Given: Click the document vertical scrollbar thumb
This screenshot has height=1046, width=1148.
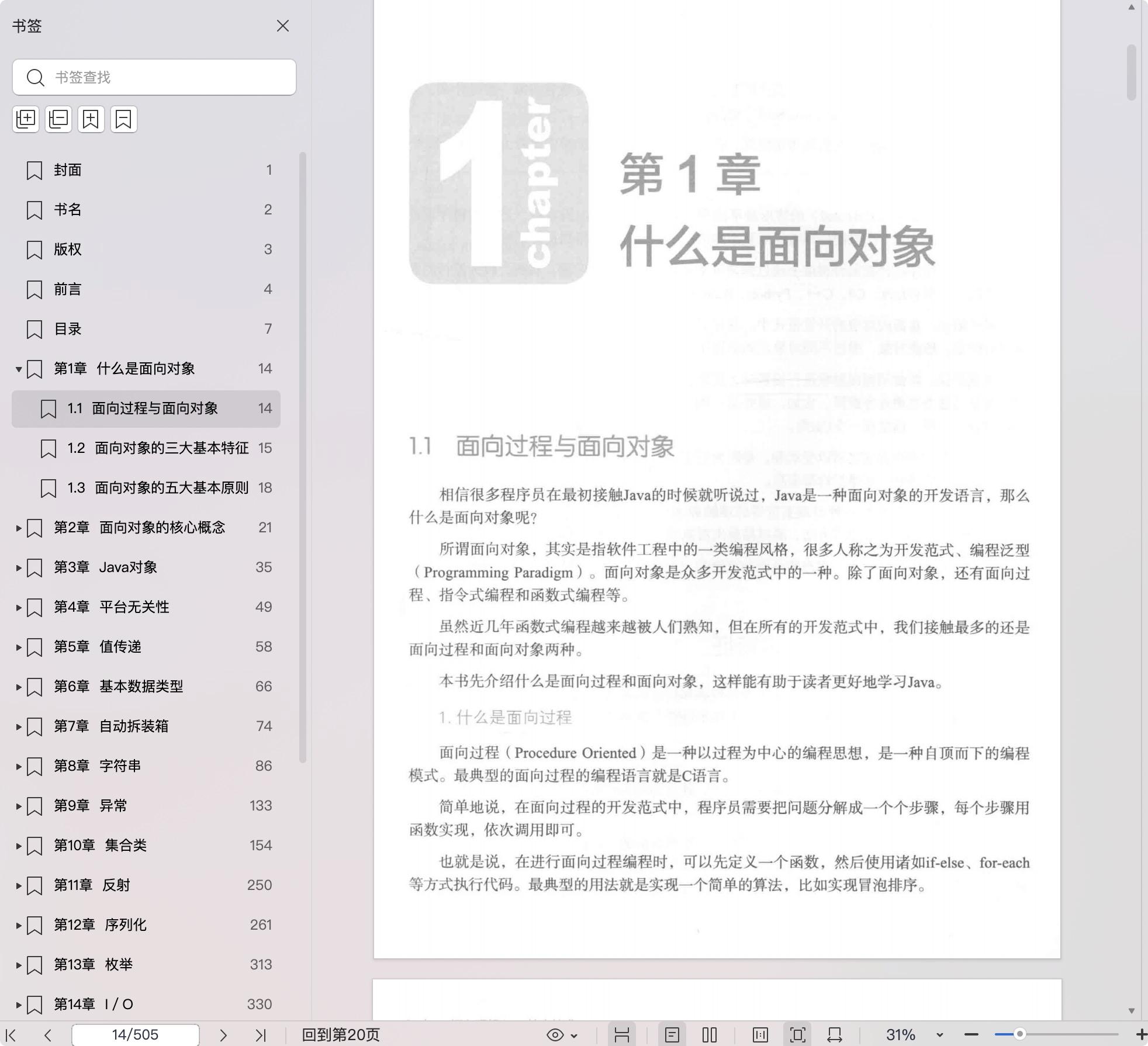Looking at the screenshot, I should coord(1132,72).
